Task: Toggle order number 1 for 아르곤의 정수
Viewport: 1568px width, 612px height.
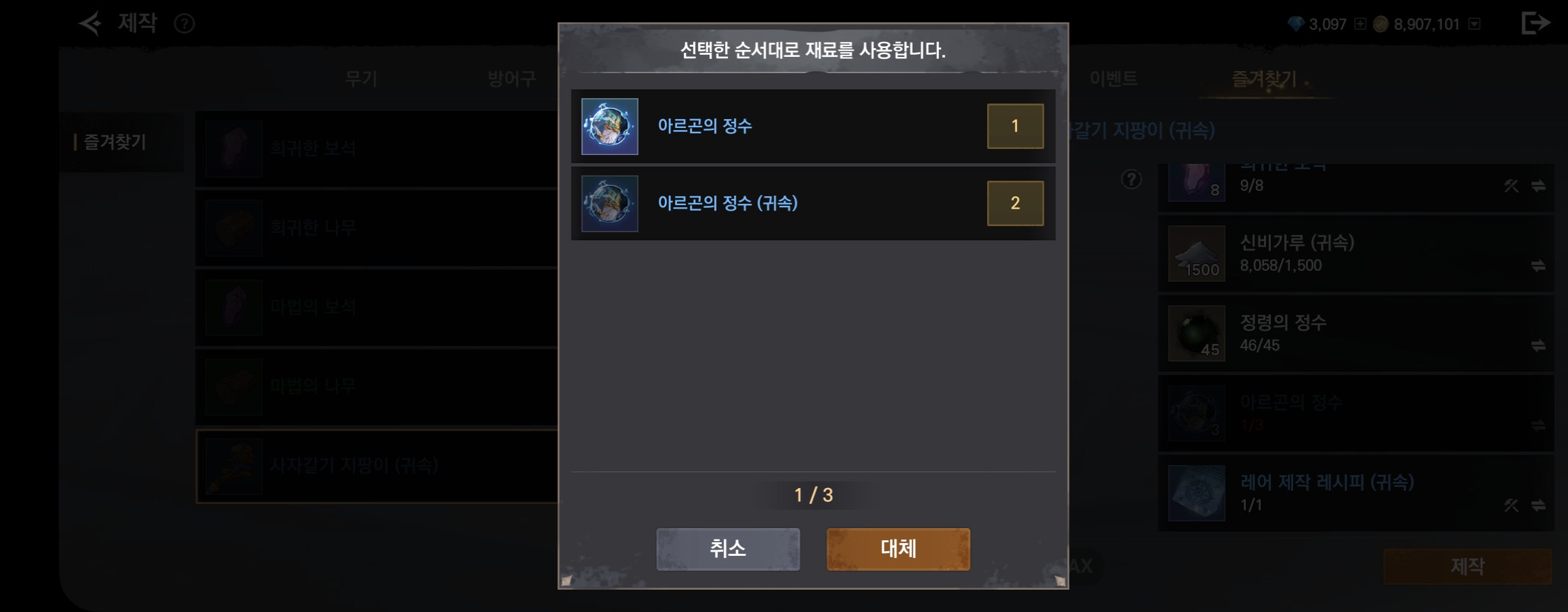Action: pyautogui.click(x=1015, y=126)
